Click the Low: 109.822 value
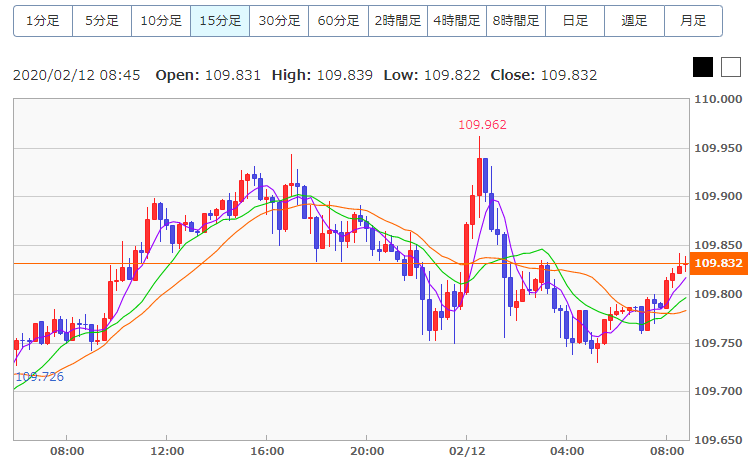Screen dimensions: 755x464 point(432,75)
